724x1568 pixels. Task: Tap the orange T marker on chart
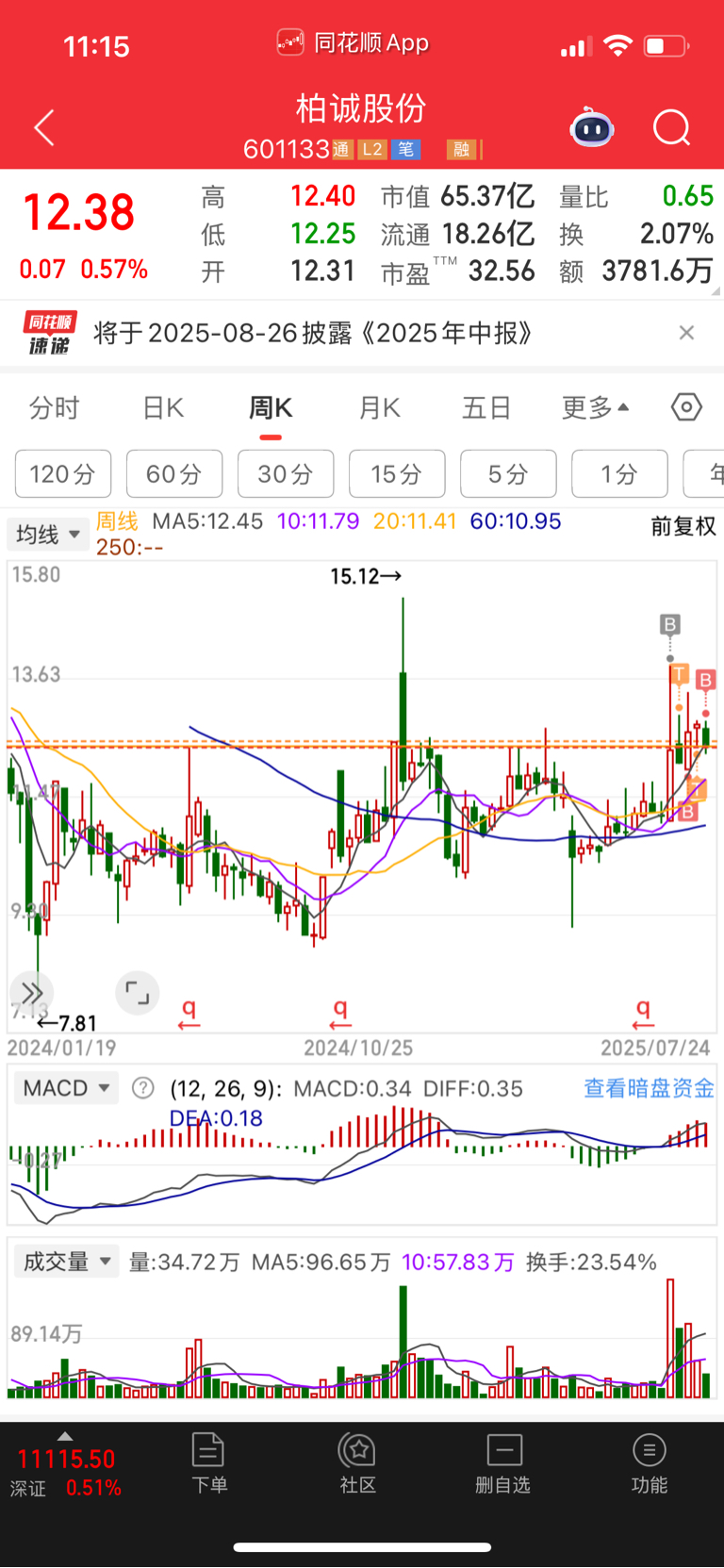coord(679,673)
